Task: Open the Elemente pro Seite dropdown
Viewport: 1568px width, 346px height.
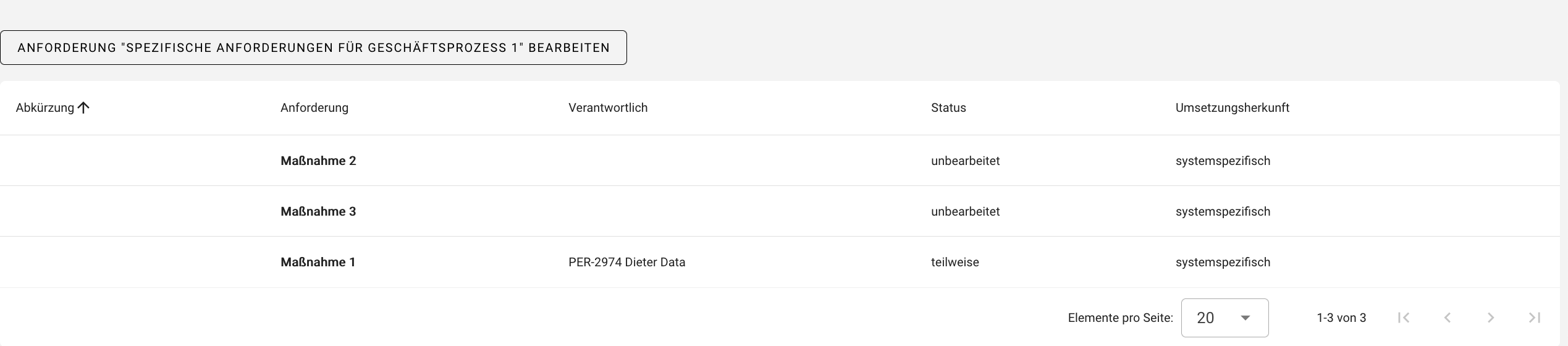Action: coord(1224,318)
